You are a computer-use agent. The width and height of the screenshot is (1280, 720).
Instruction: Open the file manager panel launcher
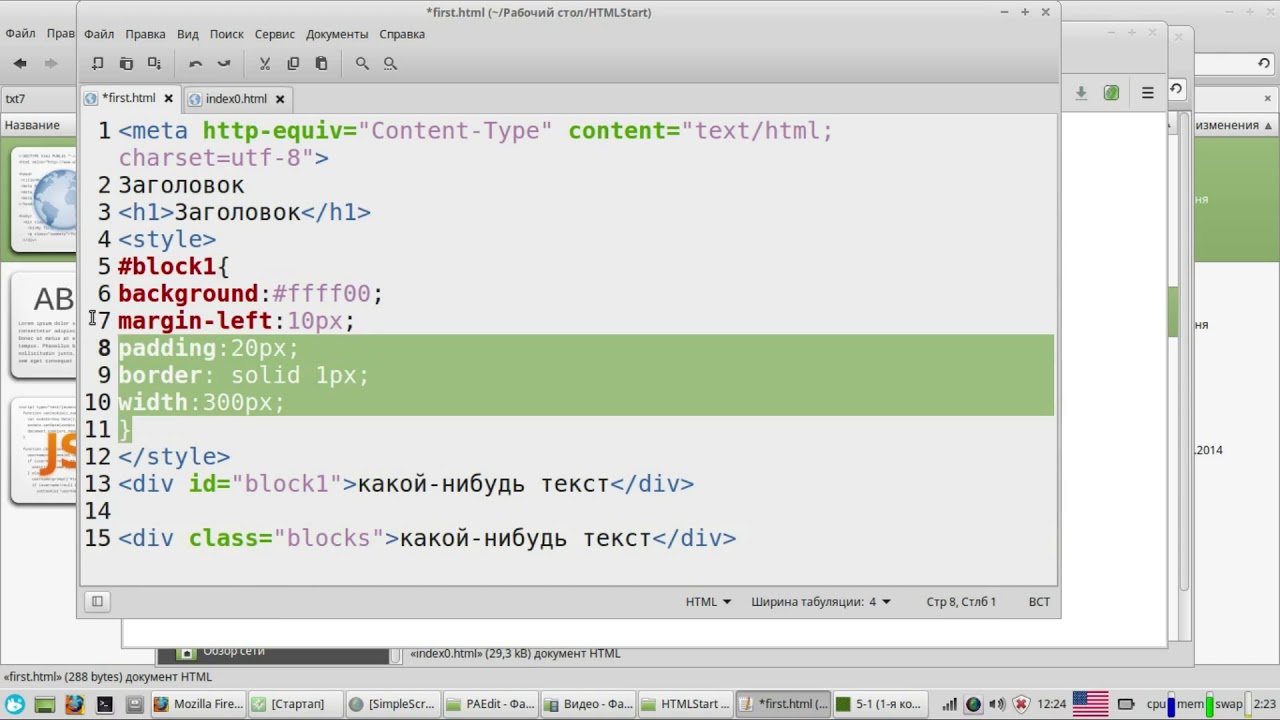(x=135, y=704)
